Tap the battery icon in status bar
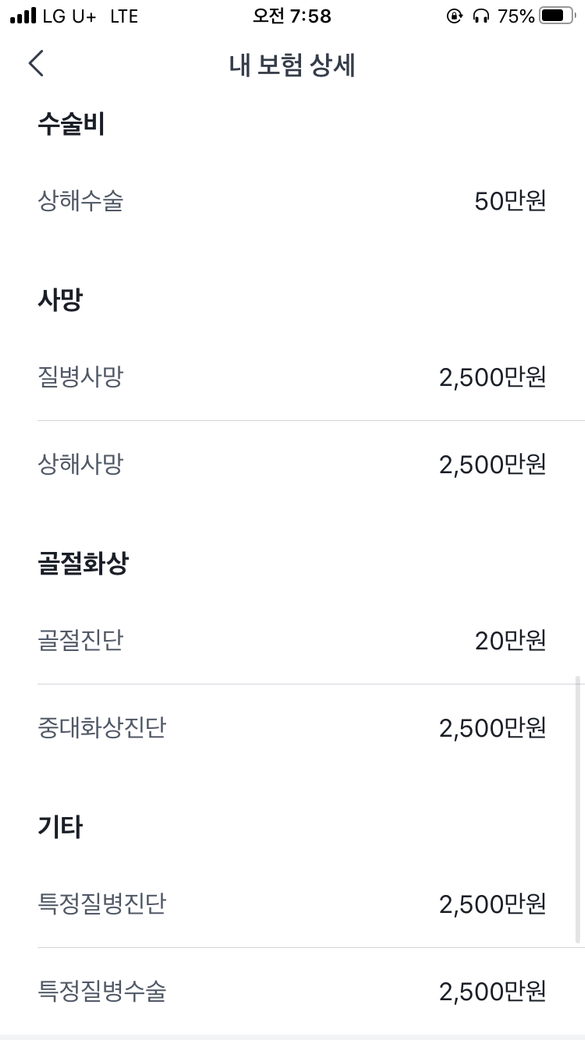 (556, 16)
